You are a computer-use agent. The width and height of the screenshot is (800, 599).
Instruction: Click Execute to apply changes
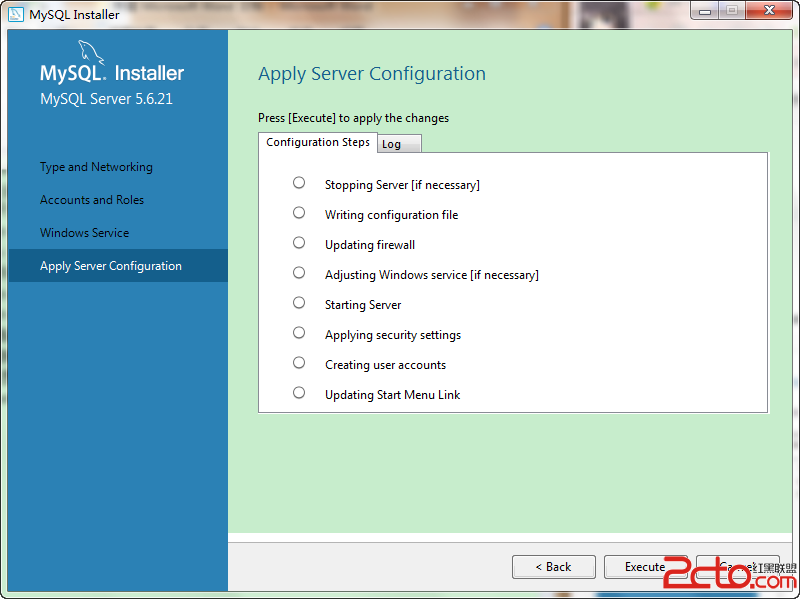pos(645,567)
